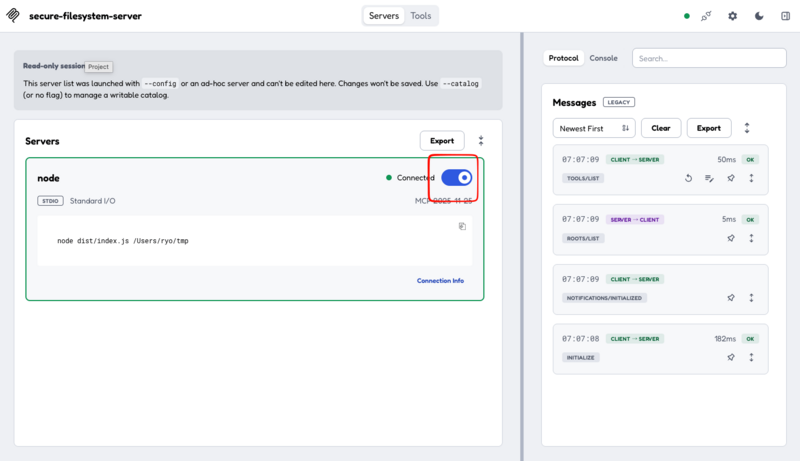Pin the INITIALIZE message
This screenshot has width=800, height=461.
tap(731, 357)
